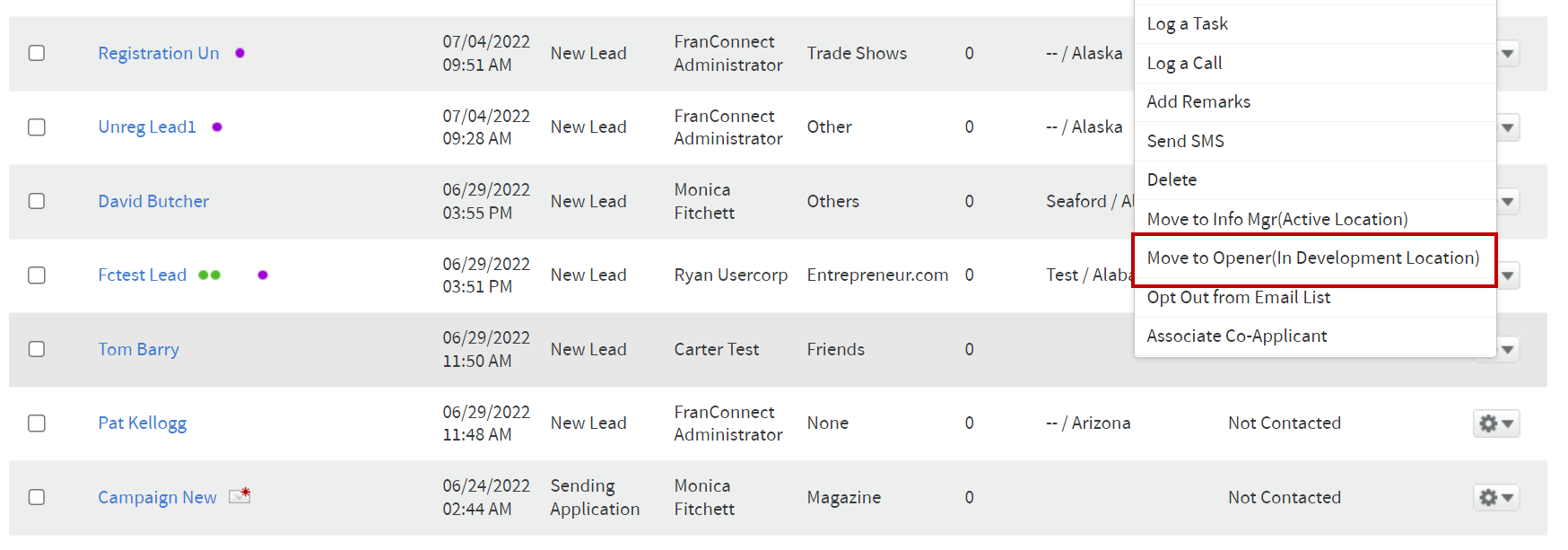
Task: Open the gear action menu for Campaign New
Action: (x=1495, y=497)
